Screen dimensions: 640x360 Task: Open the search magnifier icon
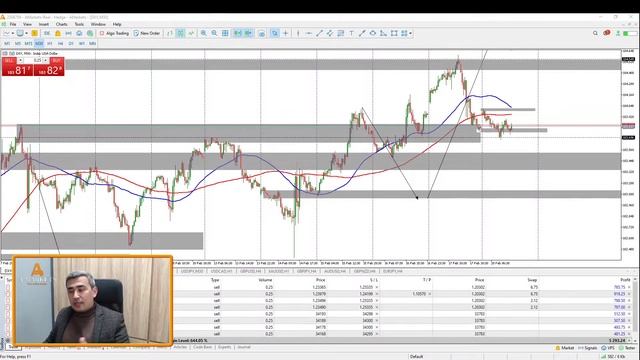(595, 33)
